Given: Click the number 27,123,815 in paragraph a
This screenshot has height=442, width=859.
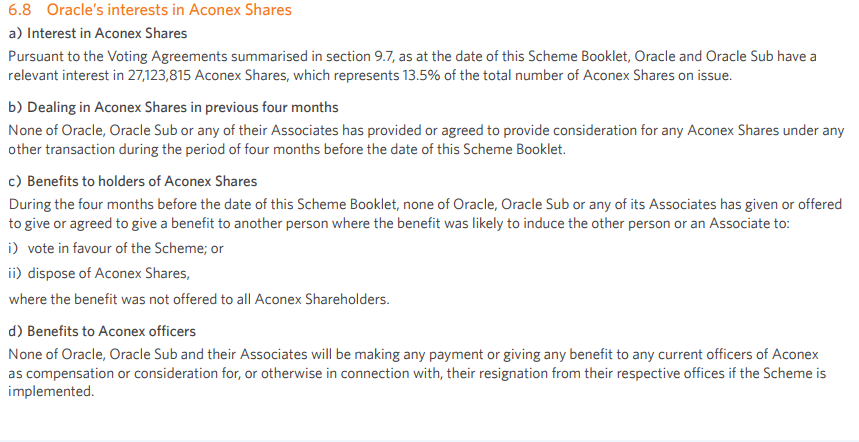Looking at the screenshot, I should pyautogui.click(x=159, y=76).
